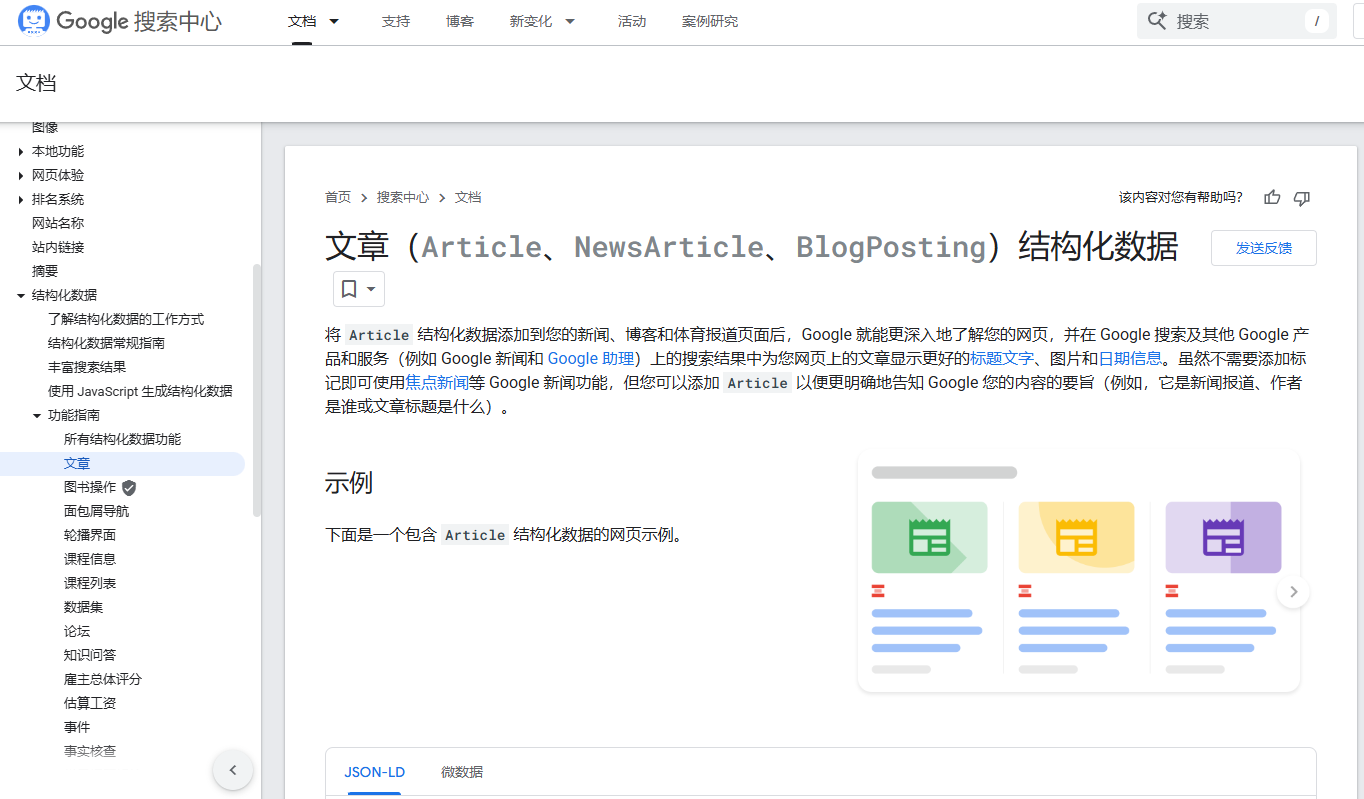
Task: Expand the 排名系统 tree section
Action: click(21, 200)
